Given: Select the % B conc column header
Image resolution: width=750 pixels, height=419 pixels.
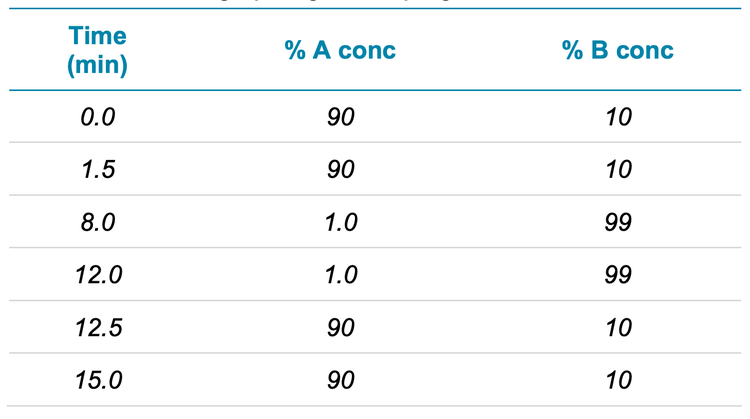Looking at the screenshot, I should coord(618,51).
